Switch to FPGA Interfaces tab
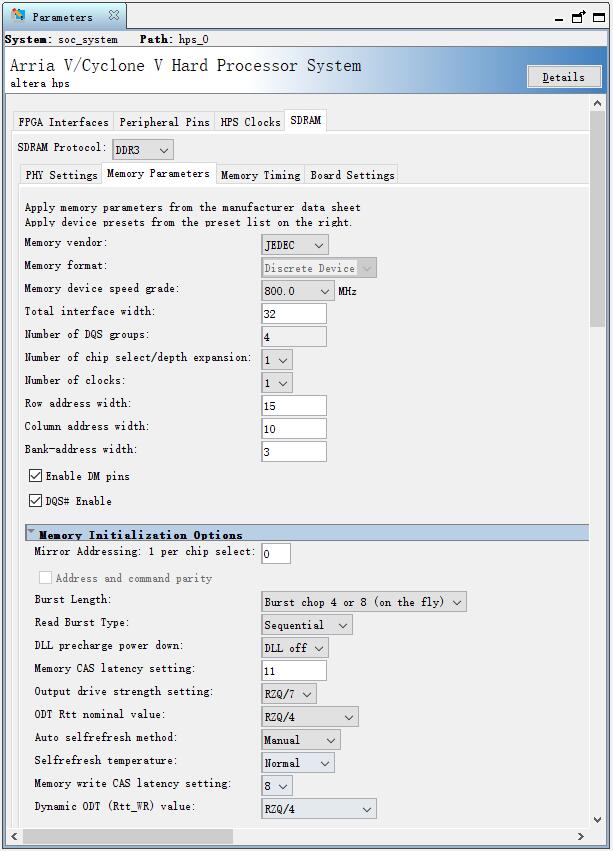The height and width of the screenshot is (851, 613). pyautogui.click(x=64, y=122)
